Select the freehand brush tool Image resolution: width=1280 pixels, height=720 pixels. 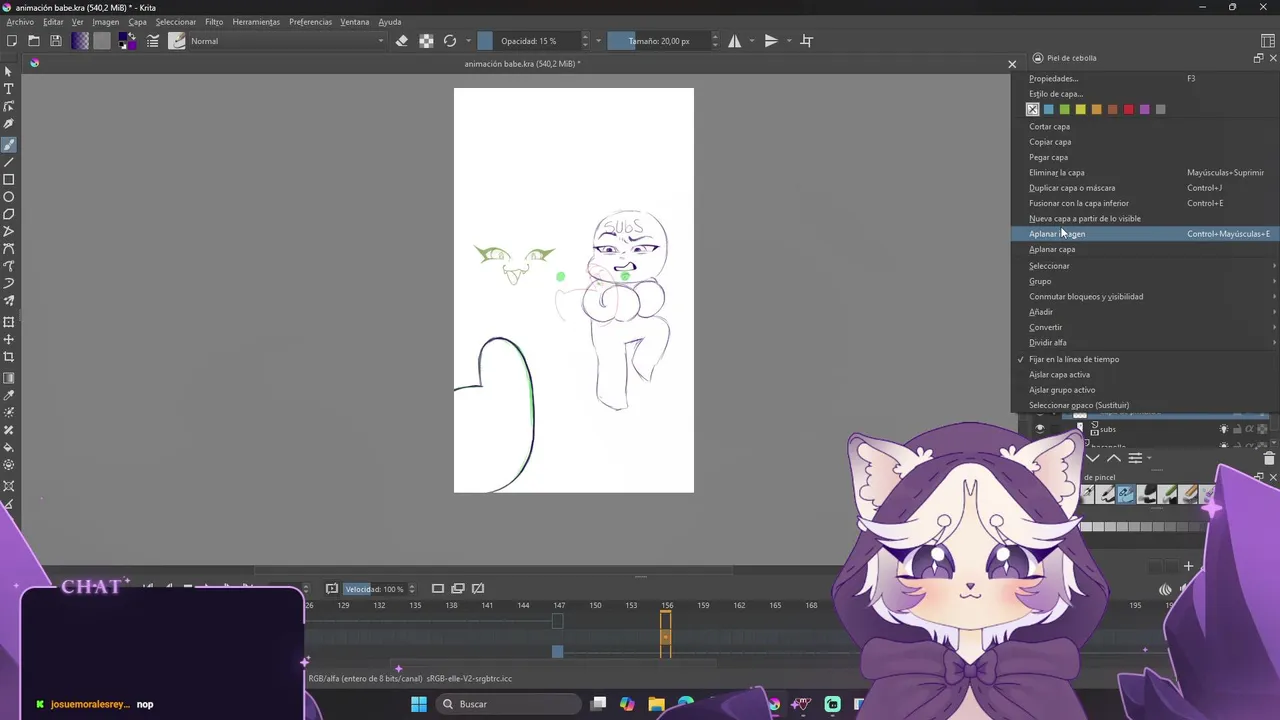click(9, 144)
